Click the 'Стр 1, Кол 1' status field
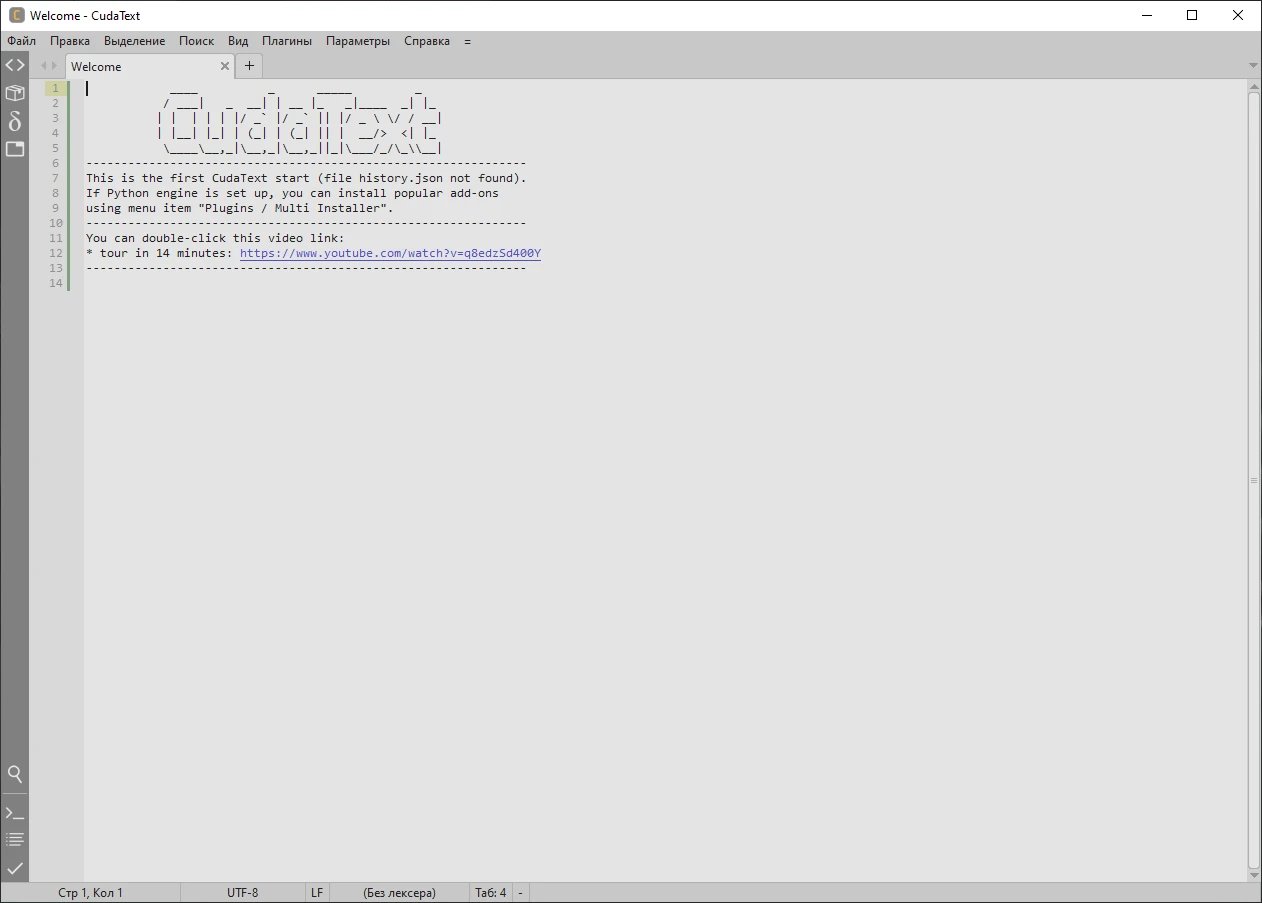This screenshot has width=1262, height=903. 90,893
